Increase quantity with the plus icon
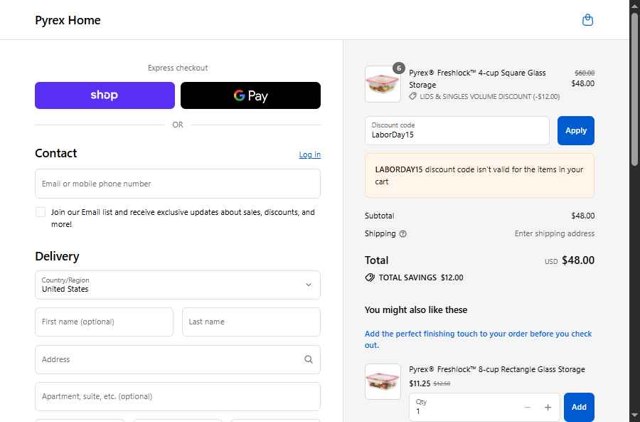 click(x=548, y=407)
